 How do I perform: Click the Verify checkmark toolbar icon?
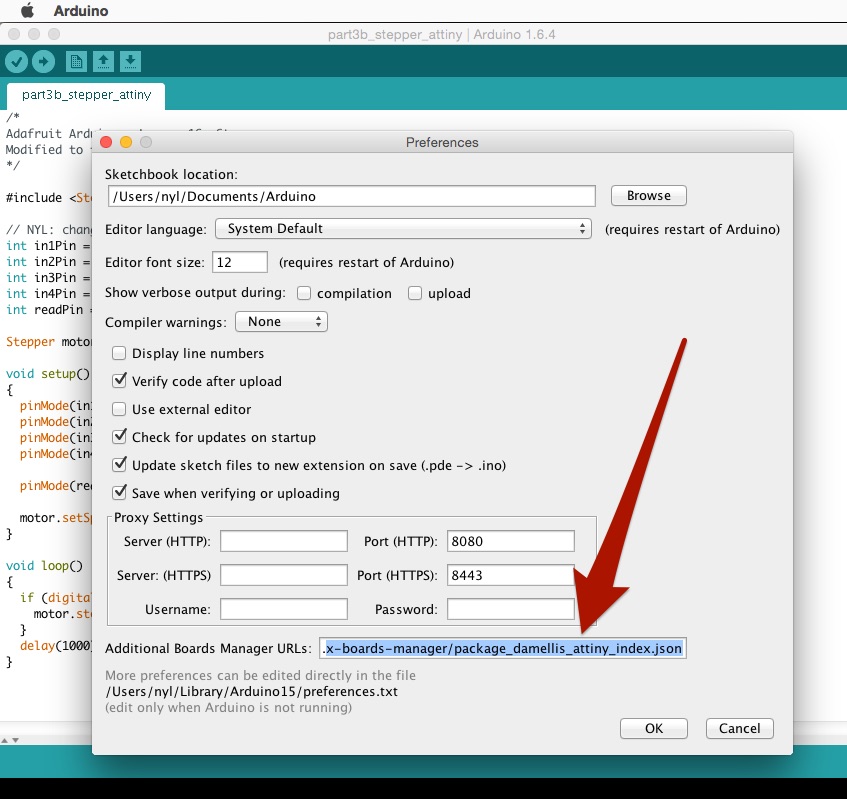[x=17, y=62]
